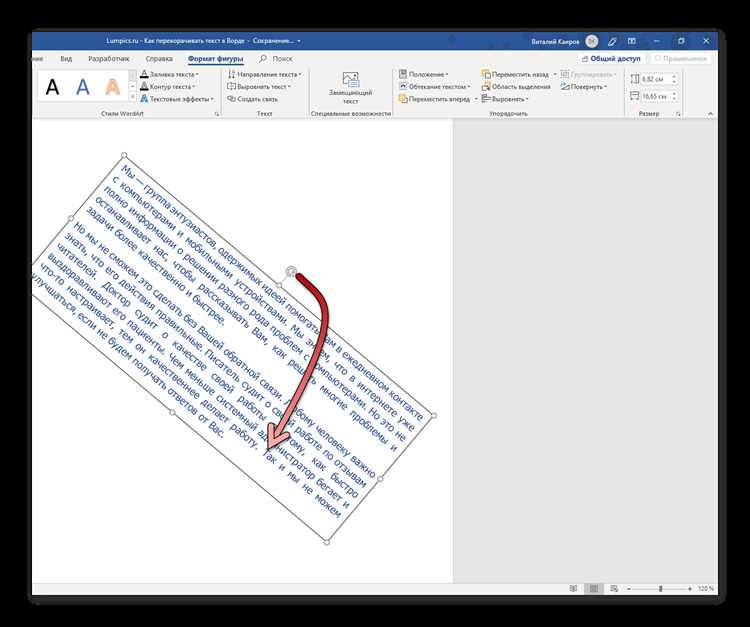Screen dimensions: 750x627
Task: Click the Замещающий текст (alt text) icon
Action: (x=350, y=79)
